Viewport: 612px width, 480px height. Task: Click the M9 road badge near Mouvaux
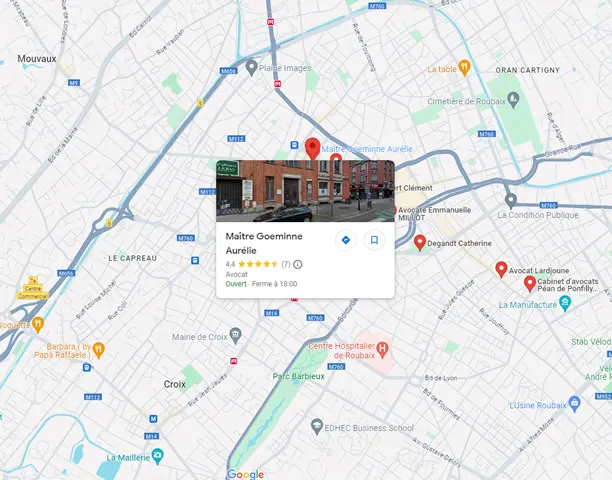tap(74, 83)
